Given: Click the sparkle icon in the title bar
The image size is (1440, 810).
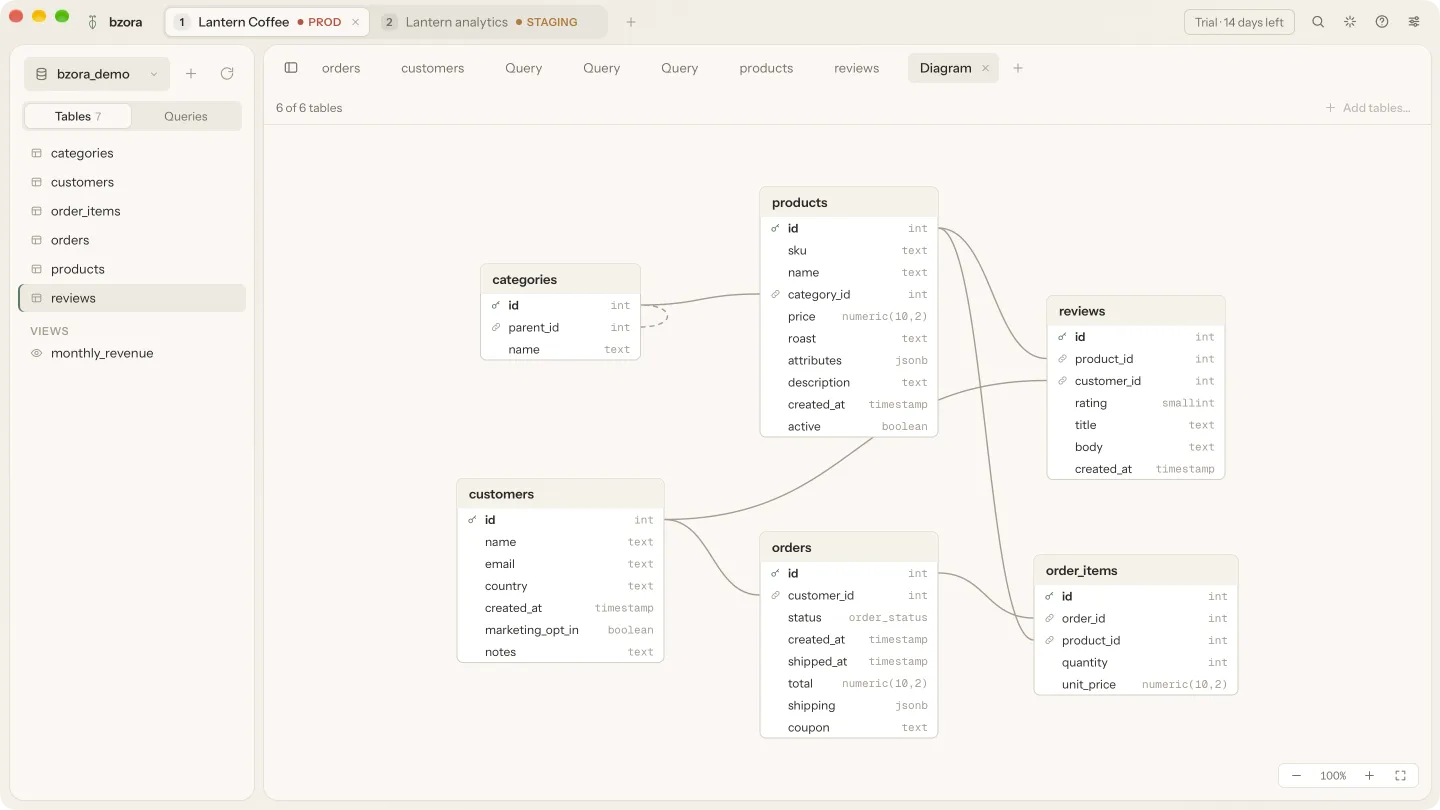Looking at the screenshot, I should [1350, 22].
